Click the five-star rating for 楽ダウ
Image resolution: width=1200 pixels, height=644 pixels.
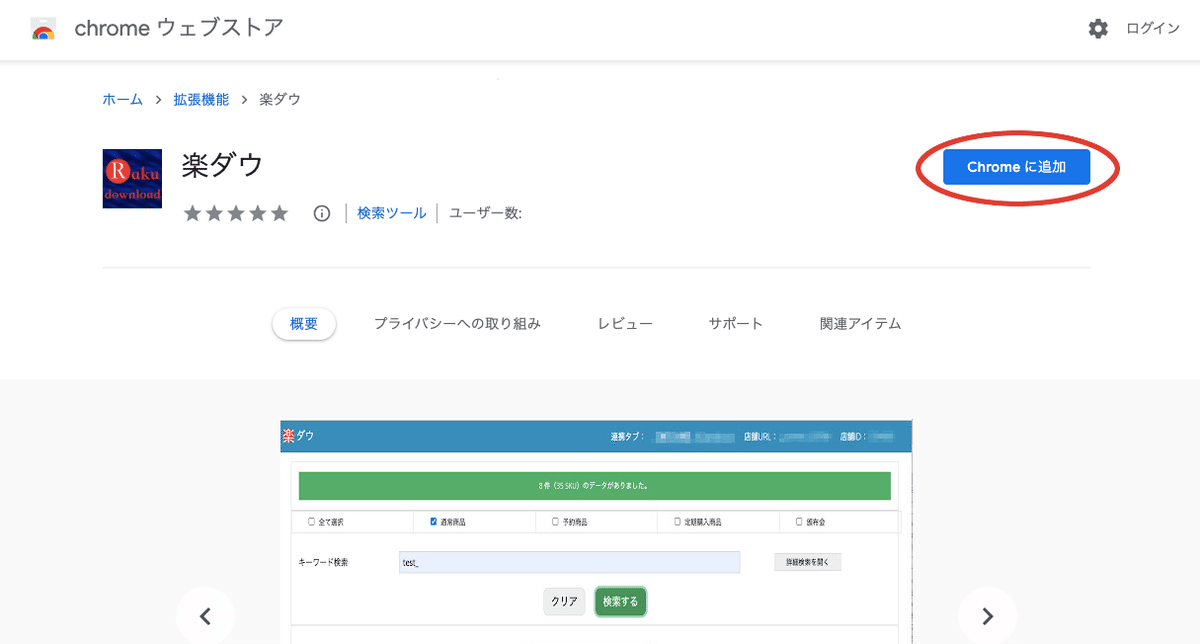pos(235,213)
